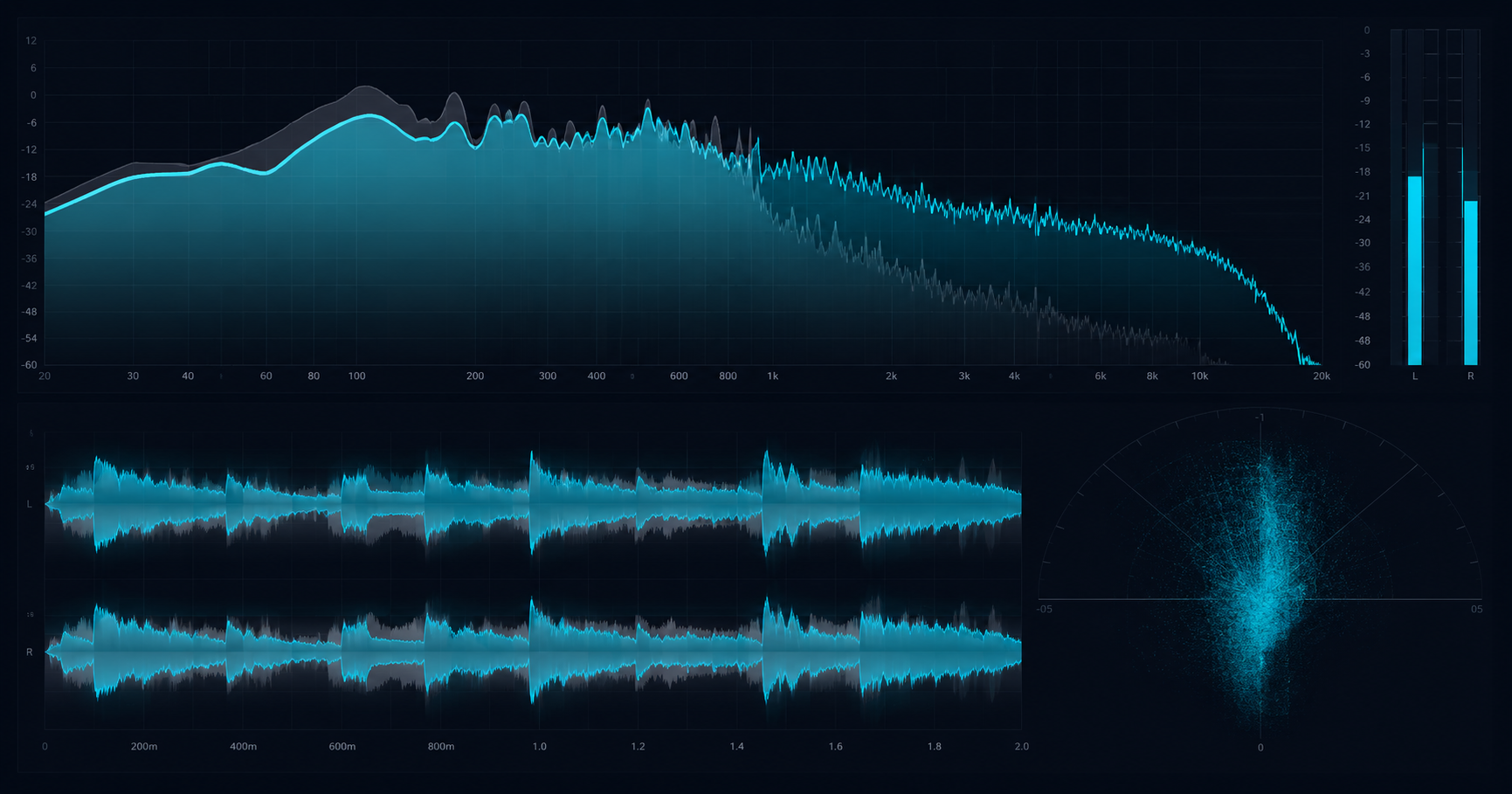Click the right channel waveform display
Viewport: 1512px width, 794px height.
(x=533, y=652)
